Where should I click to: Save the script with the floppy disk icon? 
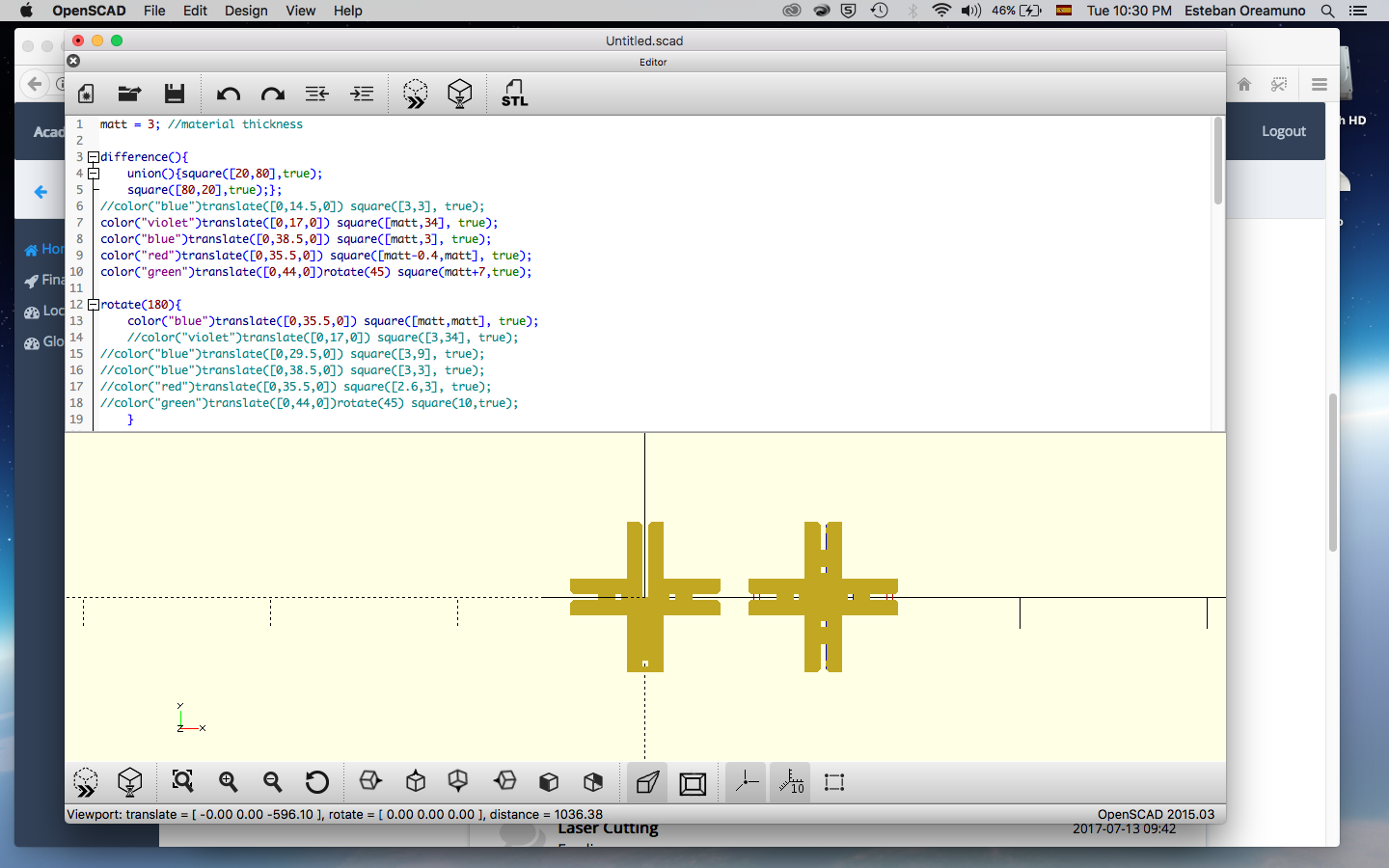(175, 94)
